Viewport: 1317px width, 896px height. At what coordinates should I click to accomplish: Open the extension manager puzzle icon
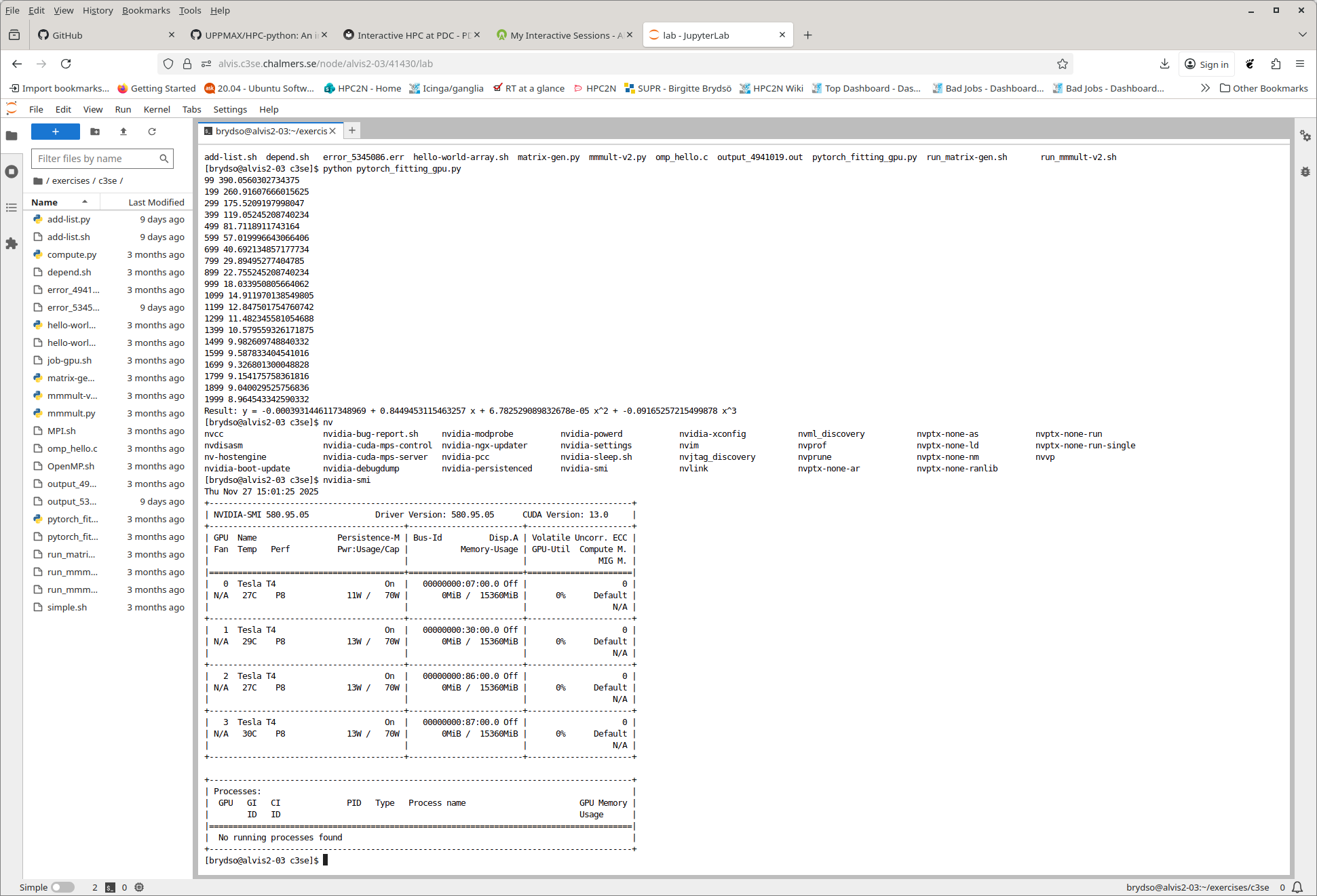[x=12, y=244]
